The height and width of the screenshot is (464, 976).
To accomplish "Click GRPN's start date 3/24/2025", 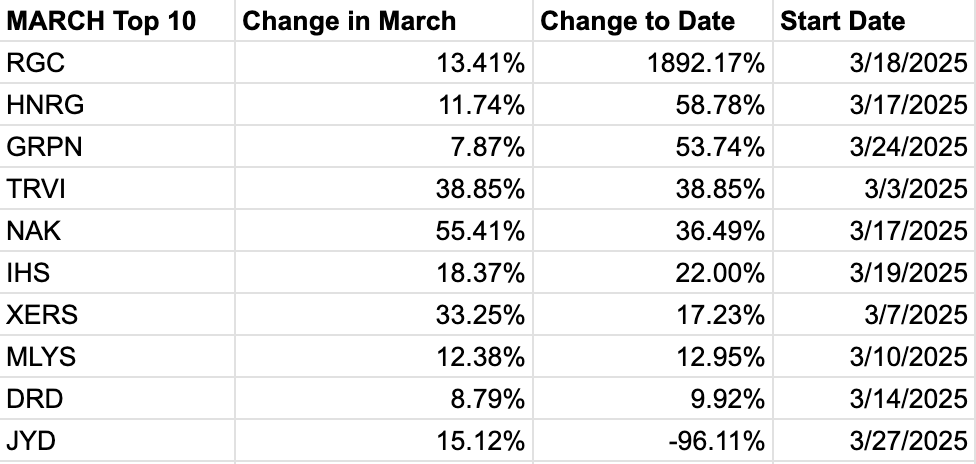I will [875, 146].
